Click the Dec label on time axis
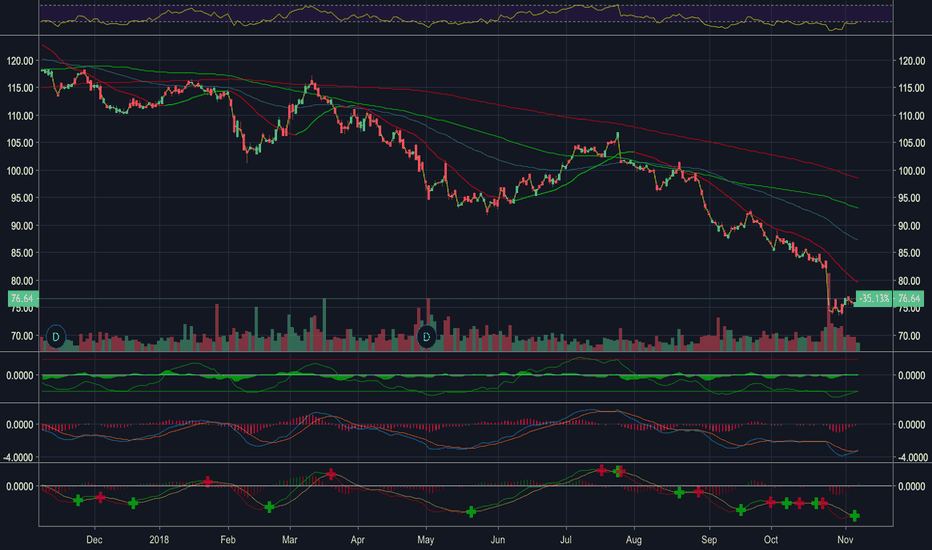The image size is (932, 550). pyautogui.click(x=94, y=540)
